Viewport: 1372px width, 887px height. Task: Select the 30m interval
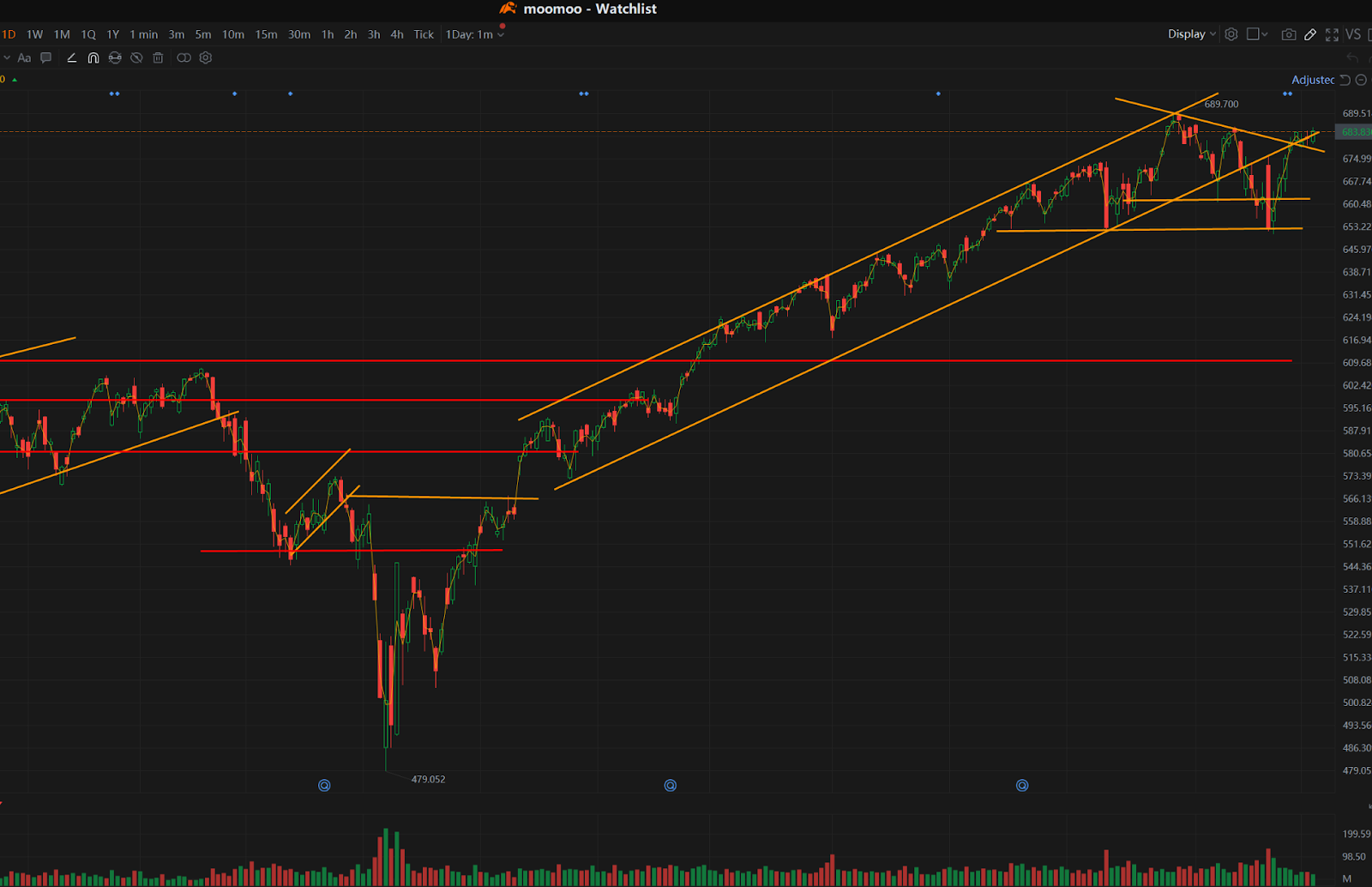pos(299,34)
